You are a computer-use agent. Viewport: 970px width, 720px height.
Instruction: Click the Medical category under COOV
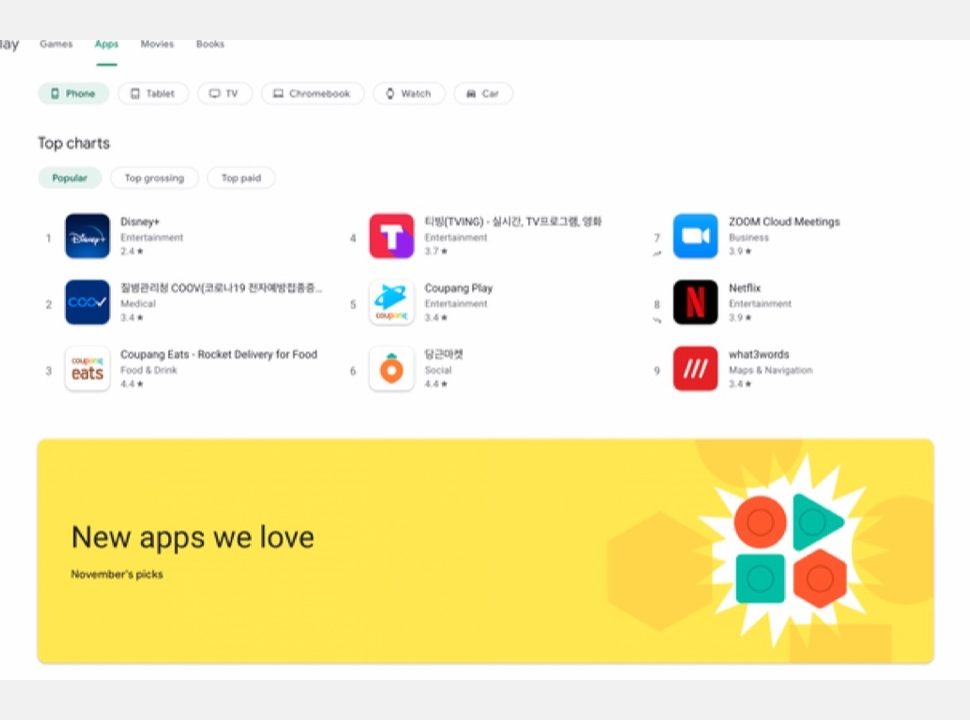(138, 304)
